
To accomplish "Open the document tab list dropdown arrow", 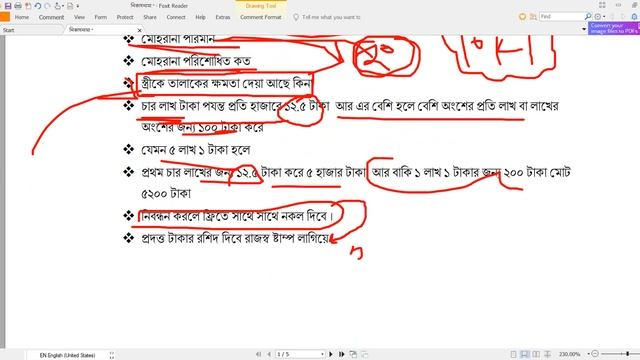I will 584,29.
